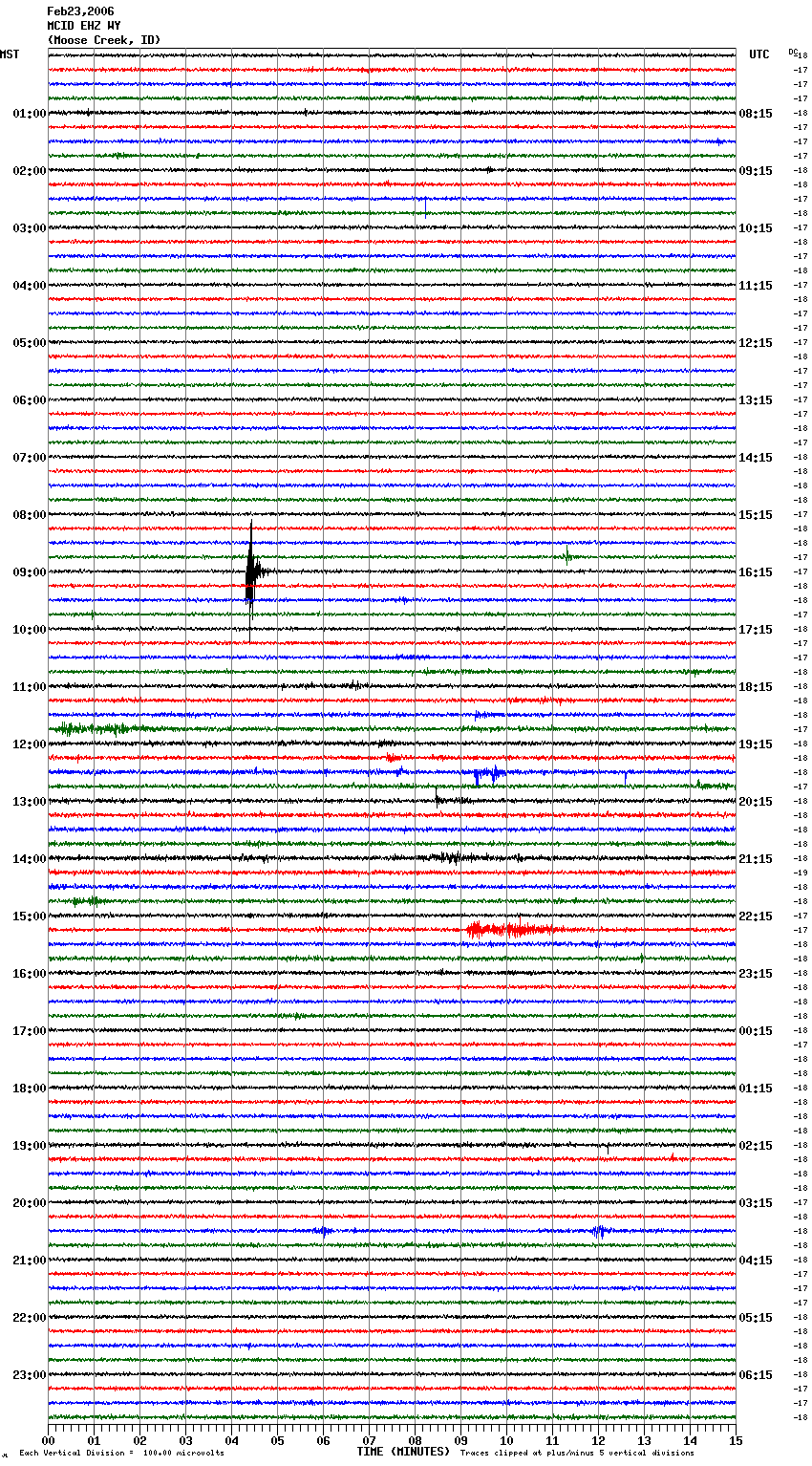Select the 02:00 MST time label
This screenshot has width=812, height=1466.
coord(30,171)
